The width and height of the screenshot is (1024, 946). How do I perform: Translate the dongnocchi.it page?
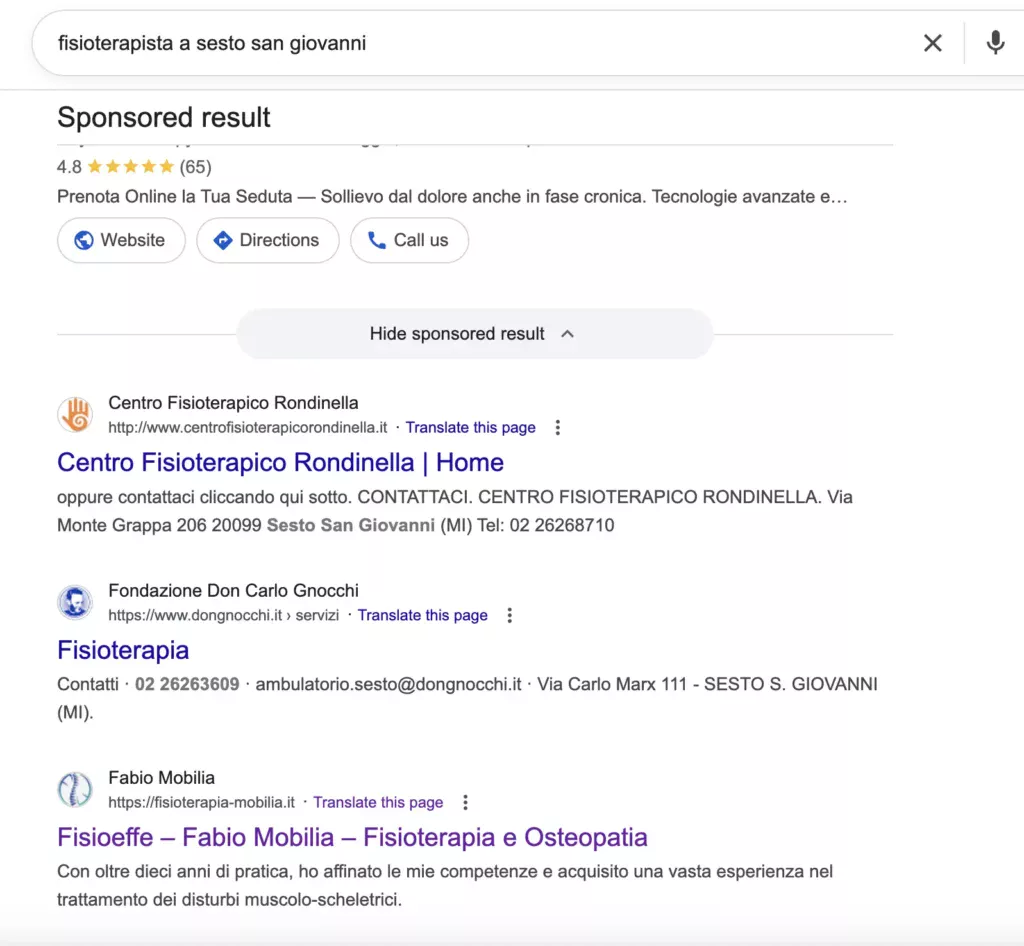(x=422, y=615)
